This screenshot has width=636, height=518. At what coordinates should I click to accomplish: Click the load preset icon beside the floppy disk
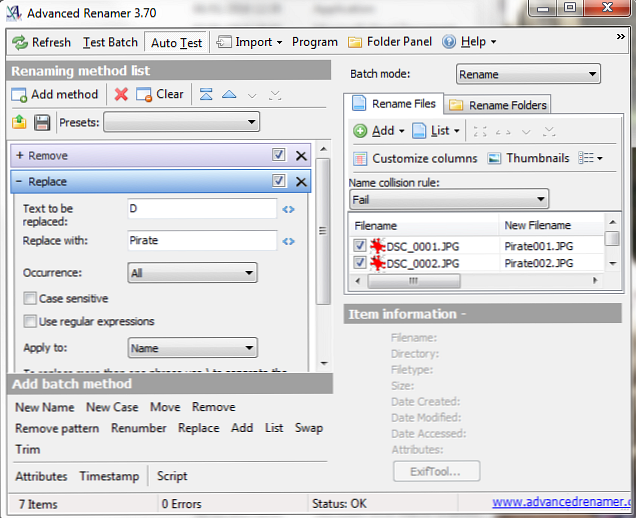19,122
